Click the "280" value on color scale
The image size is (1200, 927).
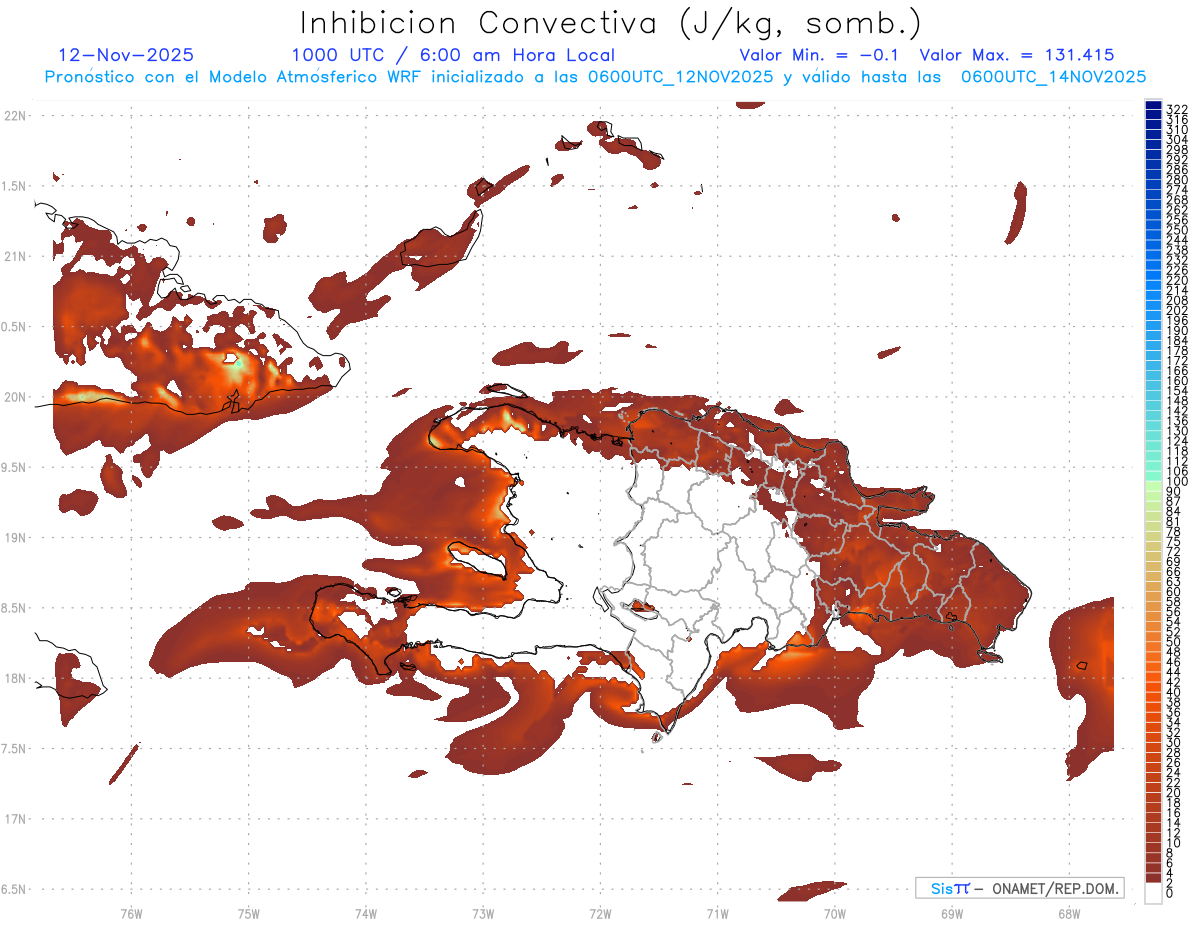click(1177, 179)
